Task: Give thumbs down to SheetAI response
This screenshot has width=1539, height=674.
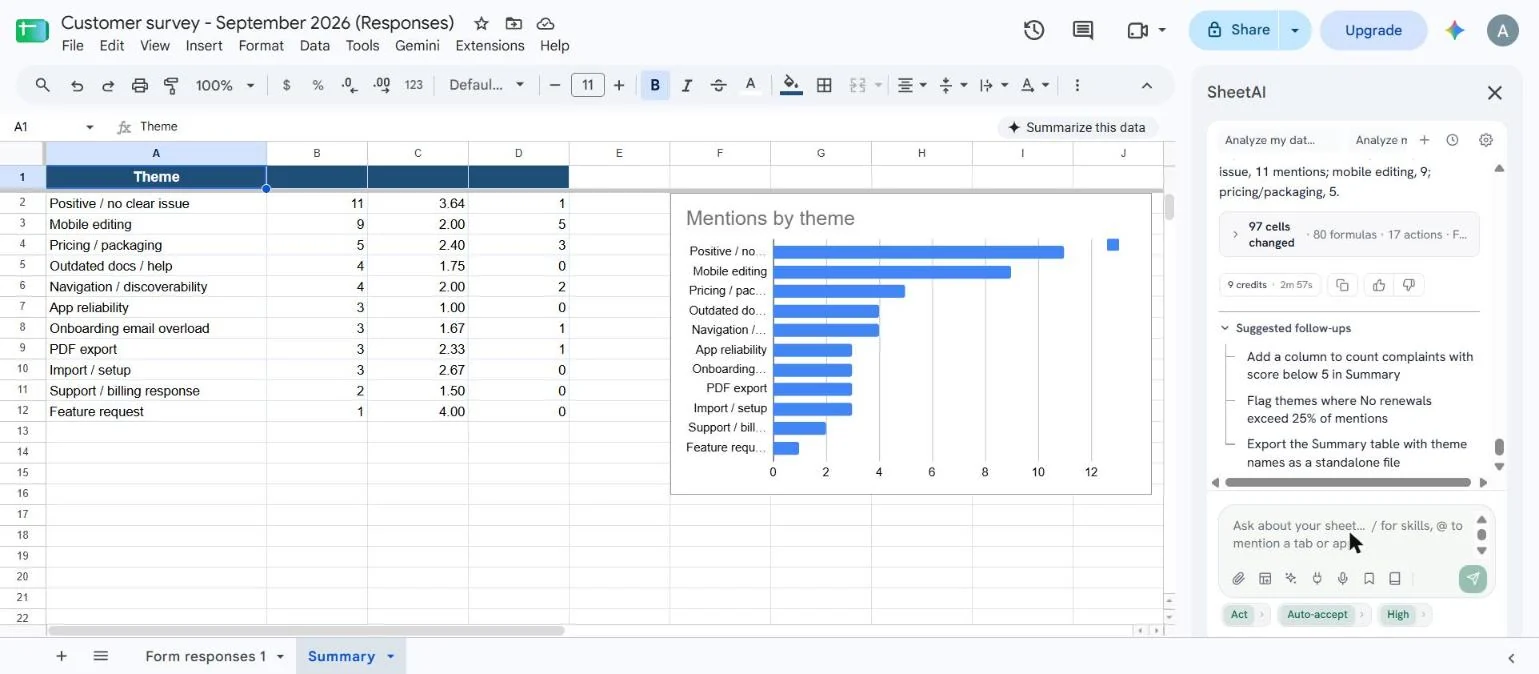Action: point(1409,285)
